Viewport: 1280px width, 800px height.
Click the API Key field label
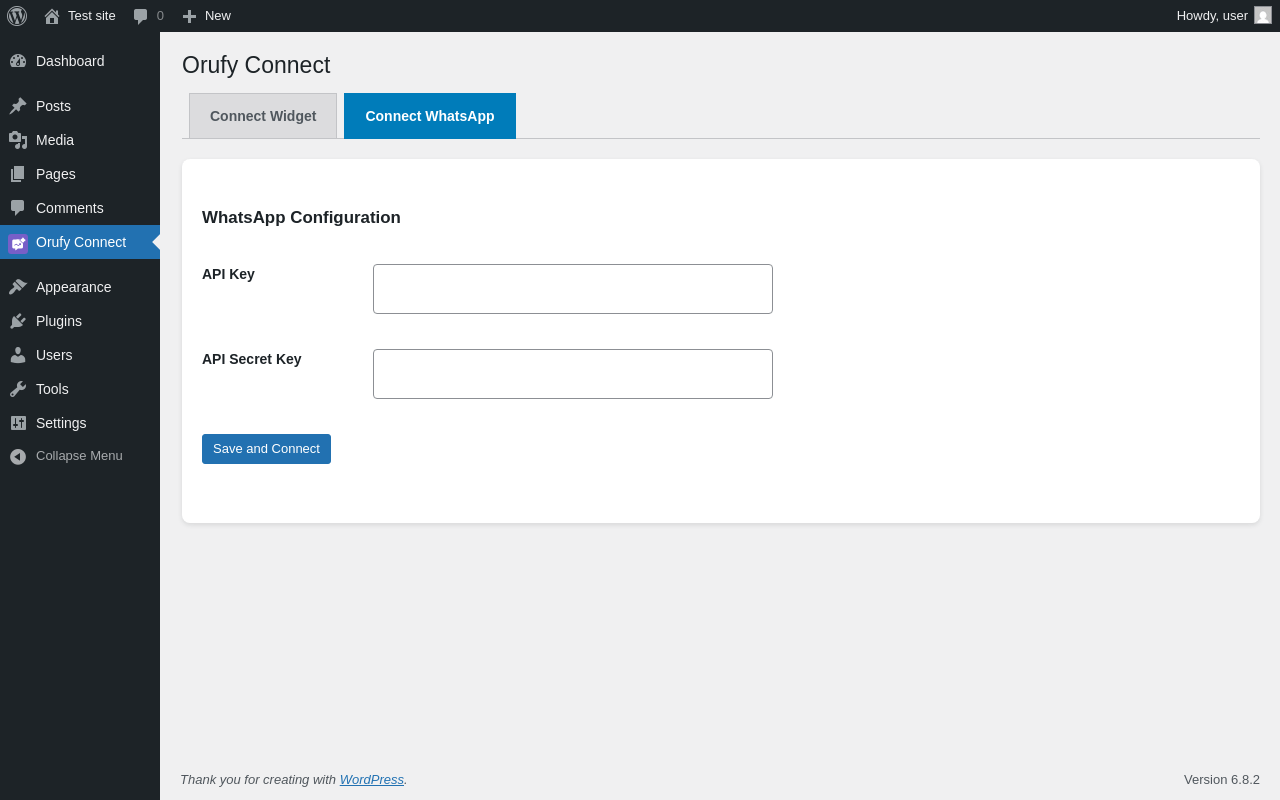[228, 274]
